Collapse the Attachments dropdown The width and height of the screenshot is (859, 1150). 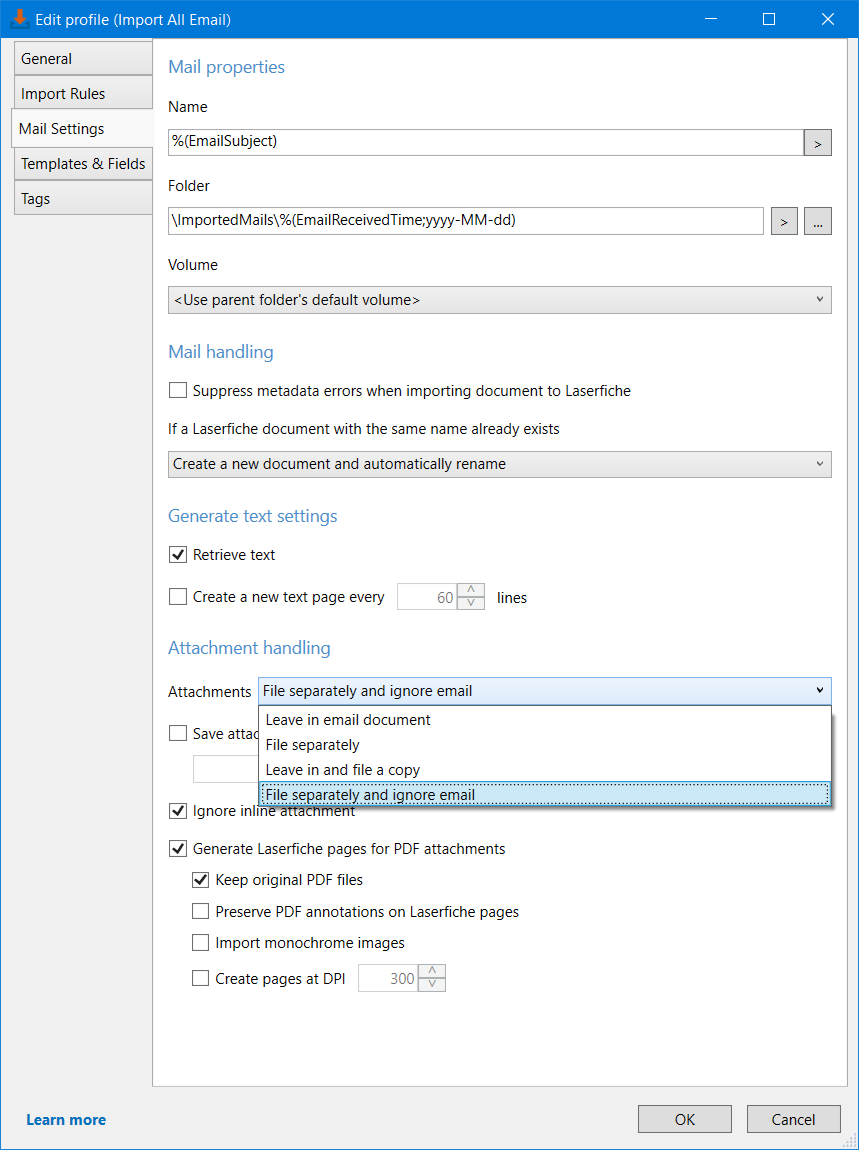[545, 691]
